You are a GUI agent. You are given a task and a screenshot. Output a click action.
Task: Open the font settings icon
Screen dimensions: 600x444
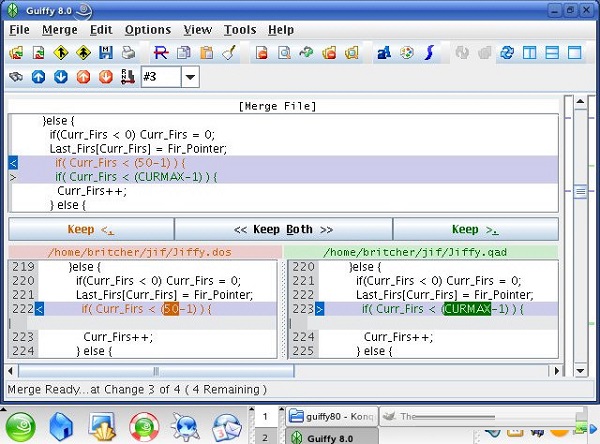point(384,53)
